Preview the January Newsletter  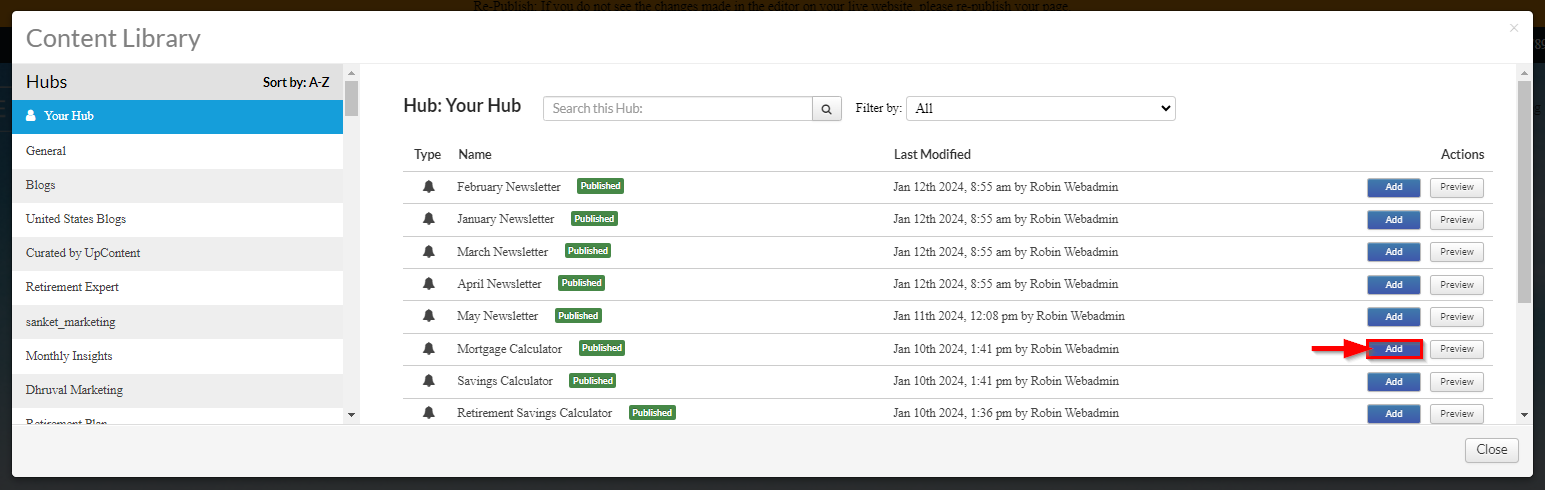[x=1457, y=220]
